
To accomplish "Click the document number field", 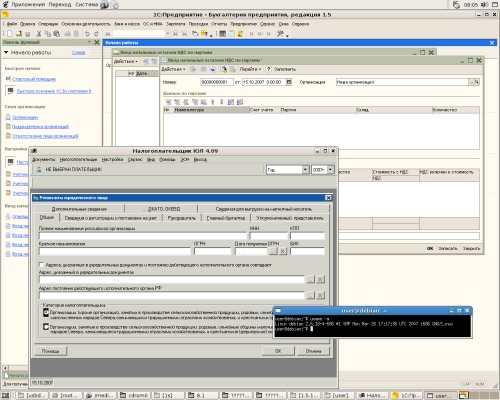I will coord(217,82).
